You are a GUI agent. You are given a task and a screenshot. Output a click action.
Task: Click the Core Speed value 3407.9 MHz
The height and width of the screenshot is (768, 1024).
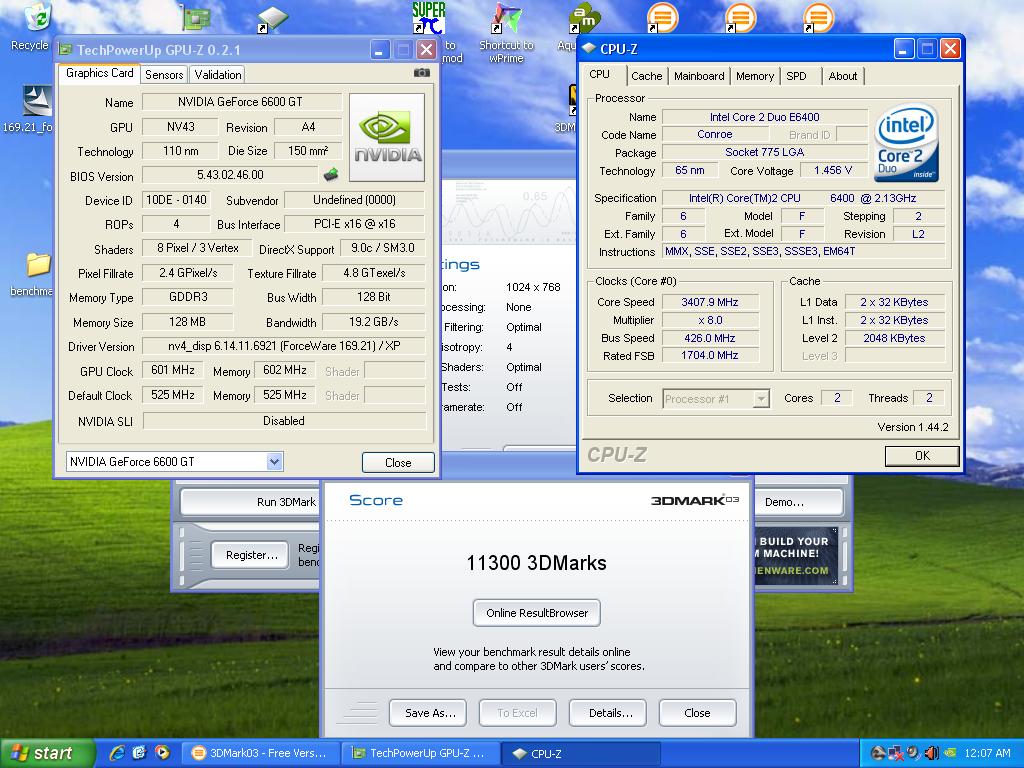pyautogui.click(x=710, y=302)
